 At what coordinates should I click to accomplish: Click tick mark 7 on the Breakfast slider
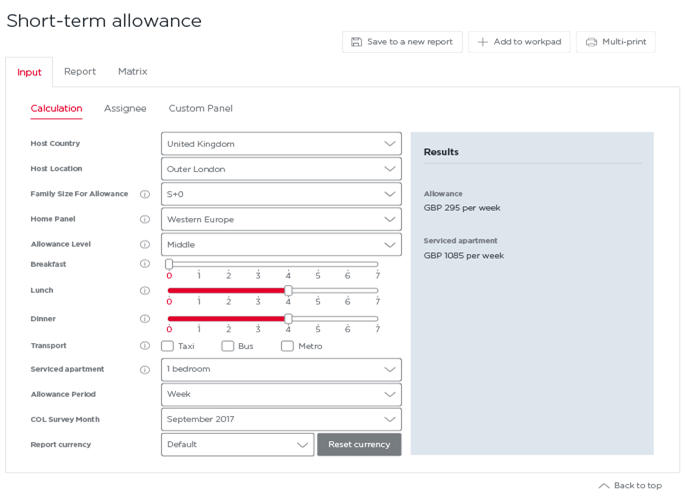pyautogui.click(x=377, y=275)
